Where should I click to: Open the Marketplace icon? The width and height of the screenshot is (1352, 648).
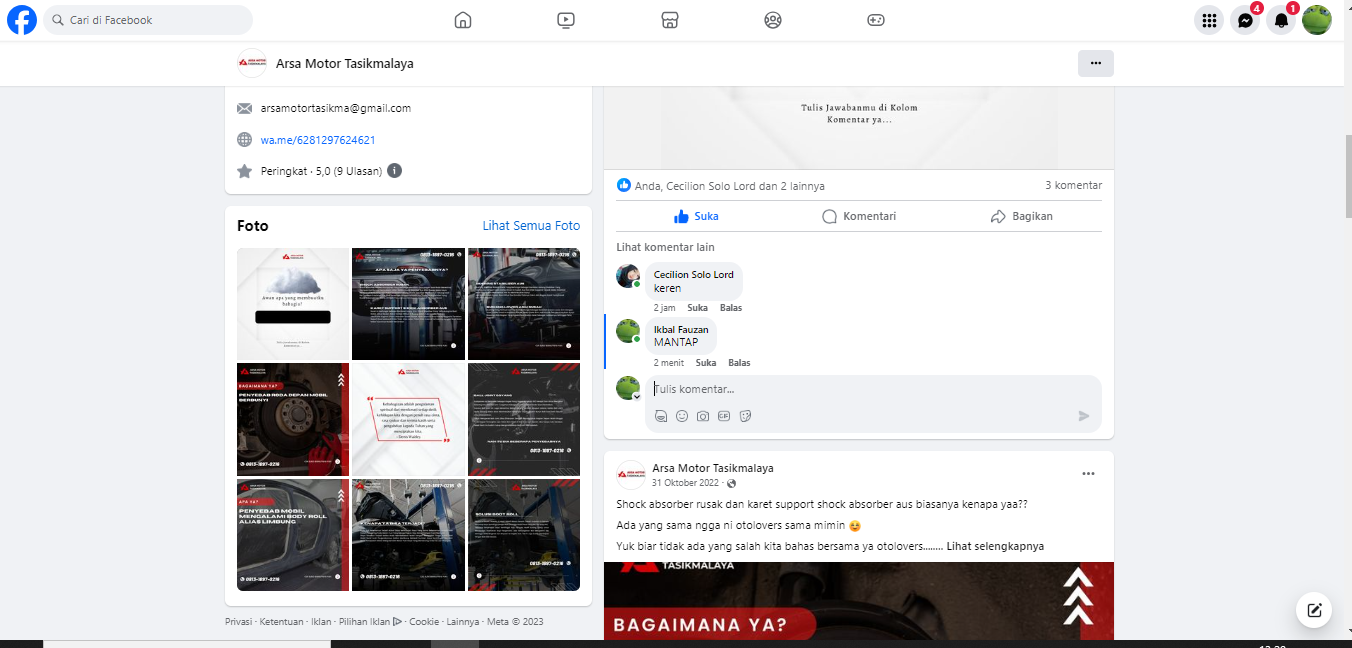tap(670, 20)
